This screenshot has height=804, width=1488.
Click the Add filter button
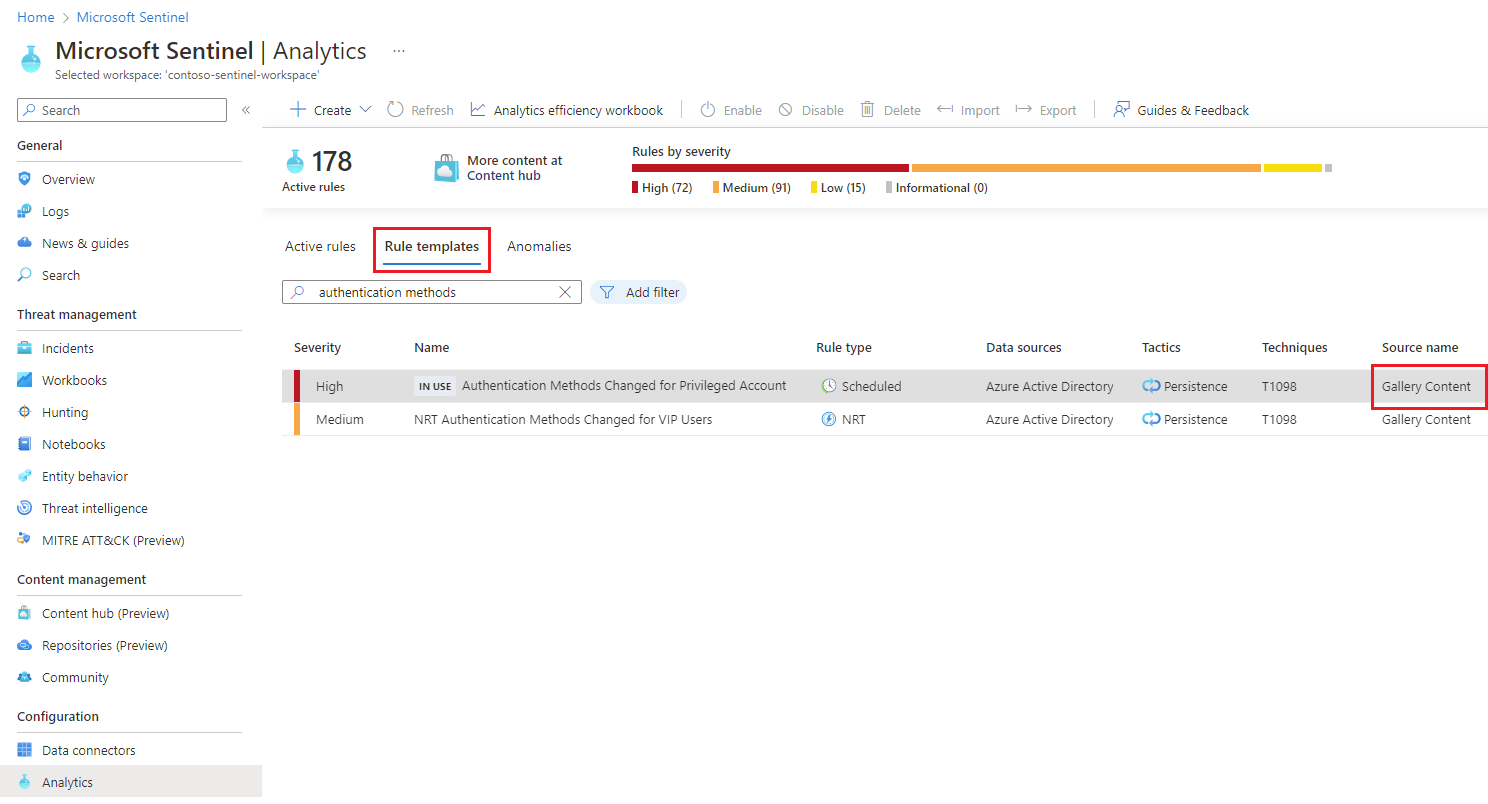(x=639, y=292)
